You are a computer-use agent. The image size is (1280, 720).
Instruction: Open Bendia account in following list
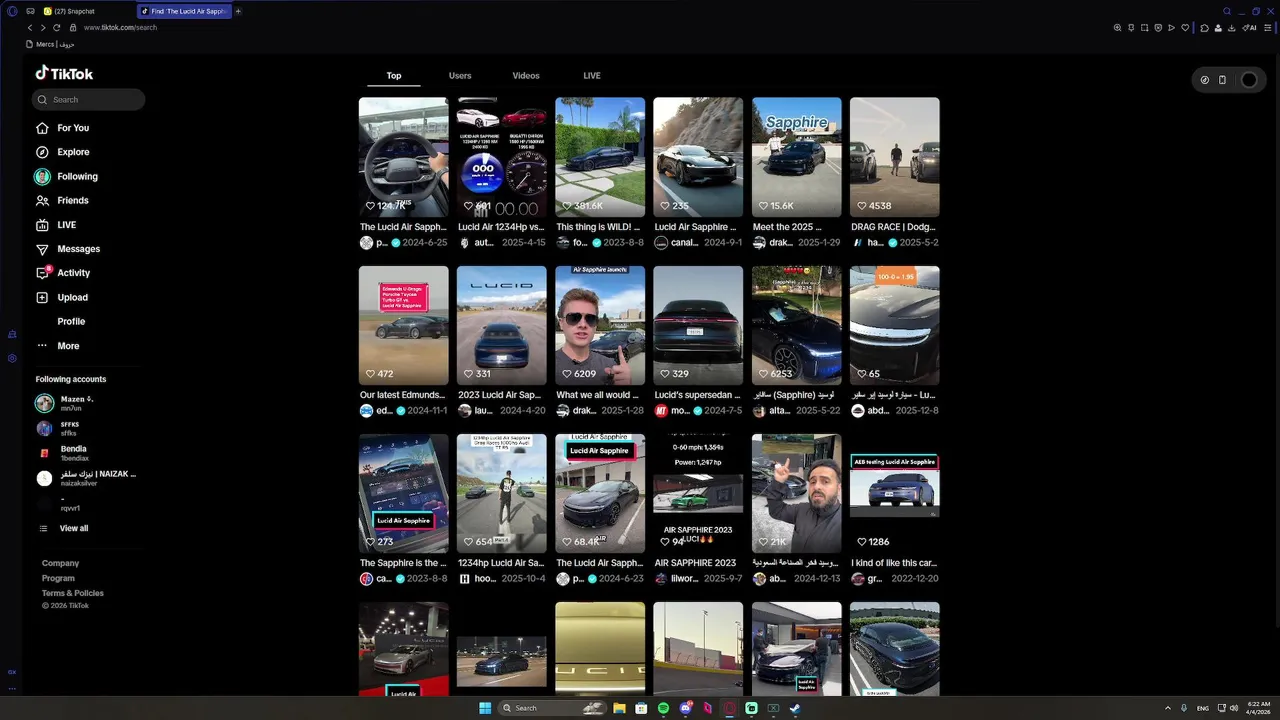click(x=86, y=453)
